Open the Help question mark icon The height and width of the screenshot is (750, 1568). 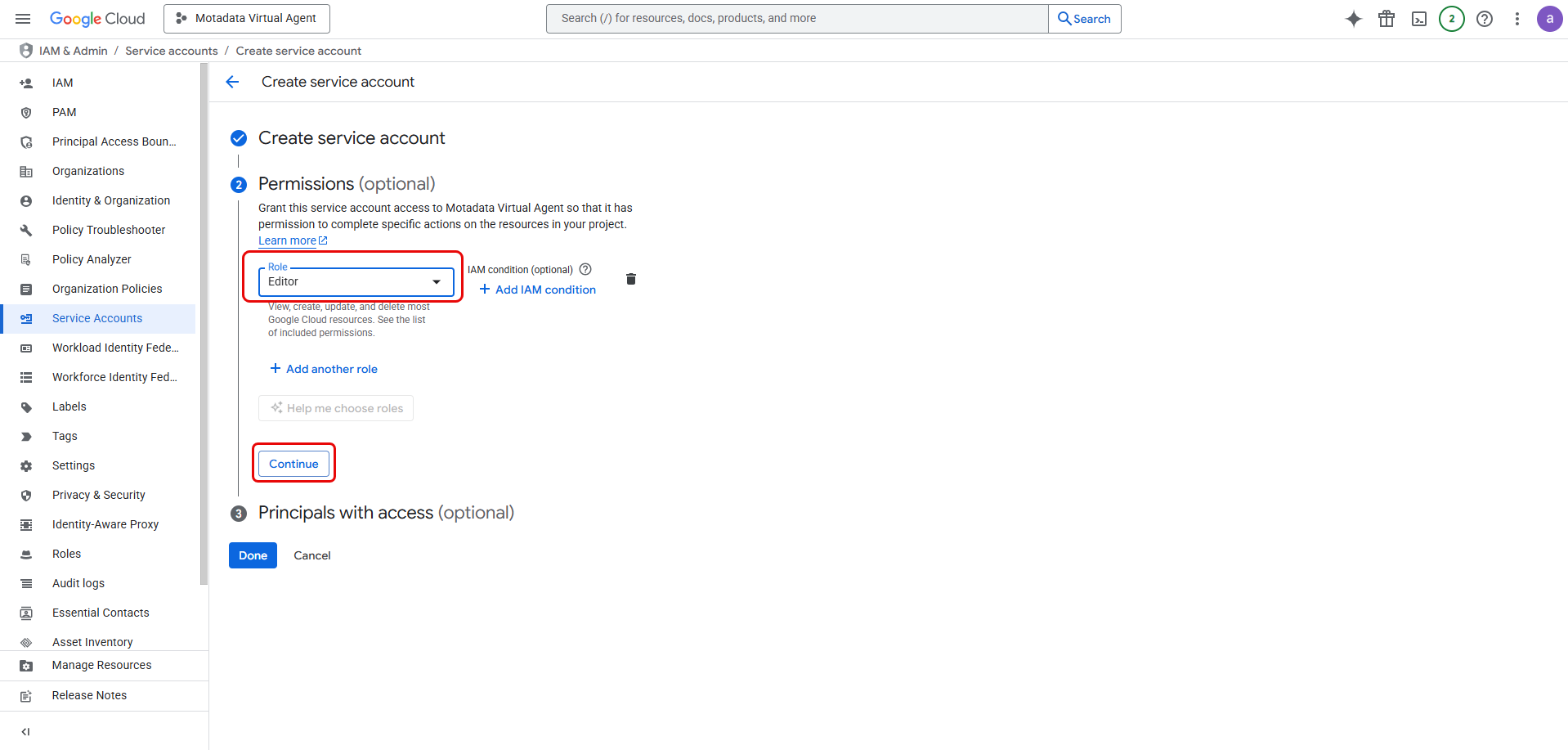click(x=1485, y=18)
